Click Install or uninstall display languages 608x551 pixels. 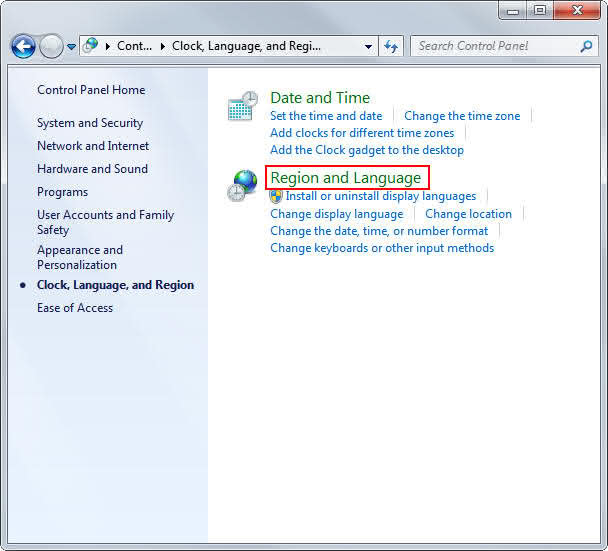[381, 196]
